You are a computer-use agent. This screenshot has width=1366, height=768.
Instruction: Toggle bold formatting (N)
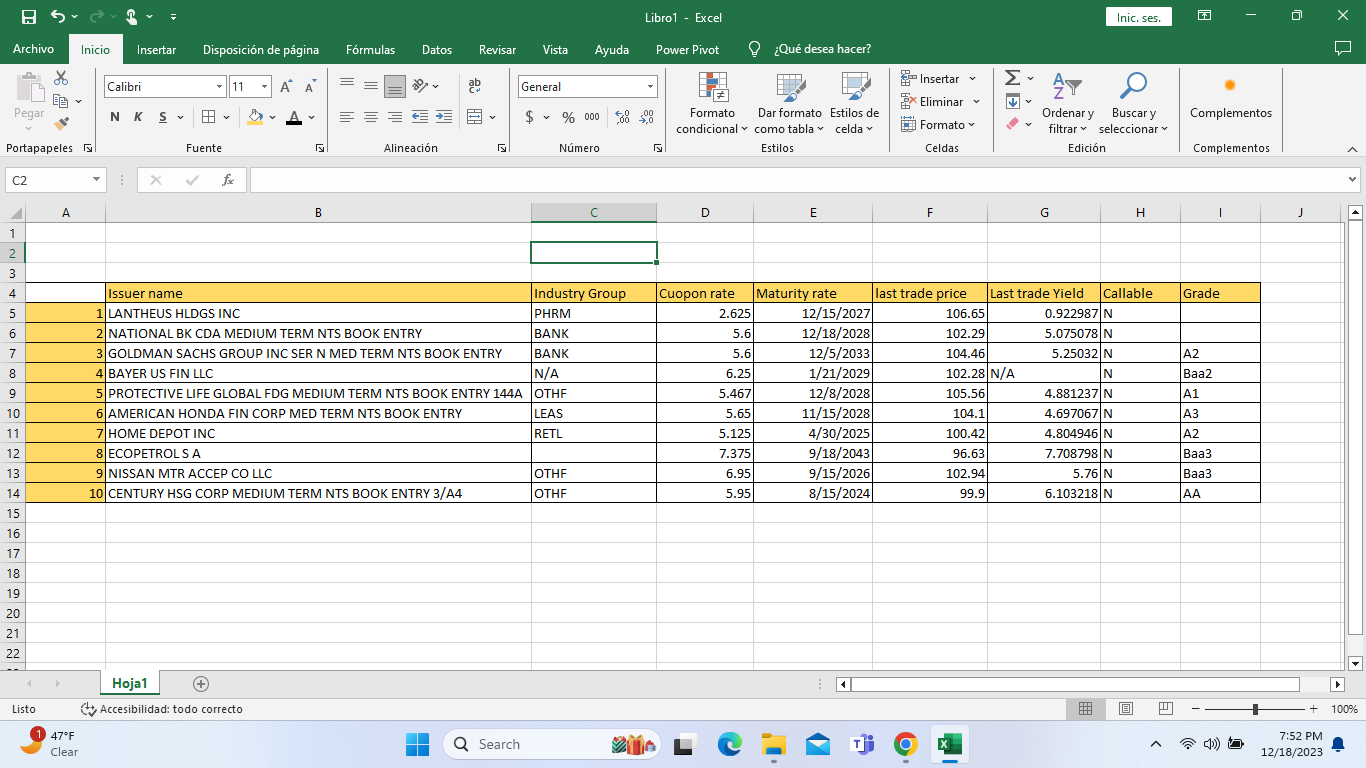pyautogui.click(x=115, y=117)
